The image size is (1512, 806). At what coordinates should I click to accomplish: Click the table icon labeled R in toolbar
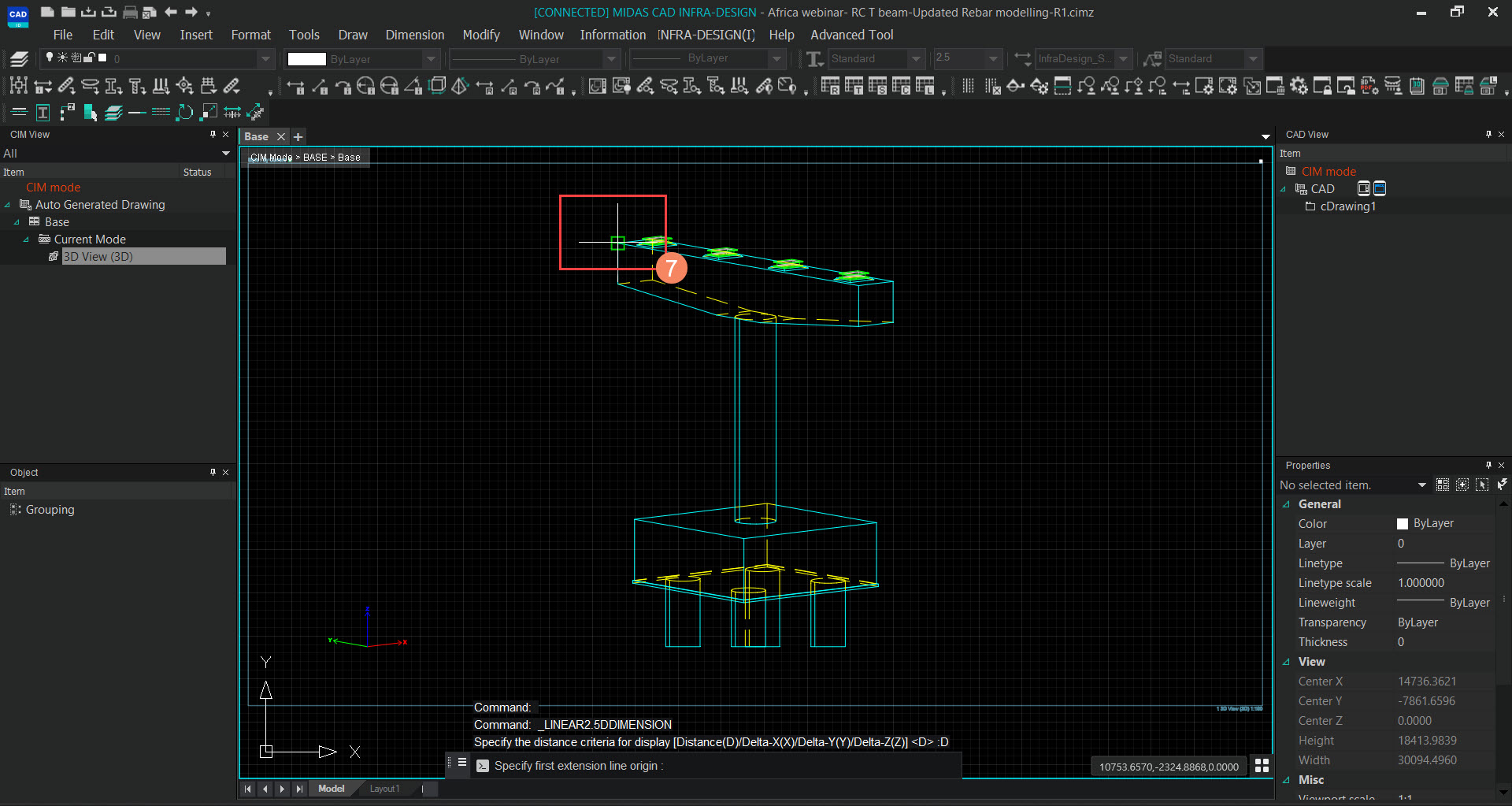[830, 86]
